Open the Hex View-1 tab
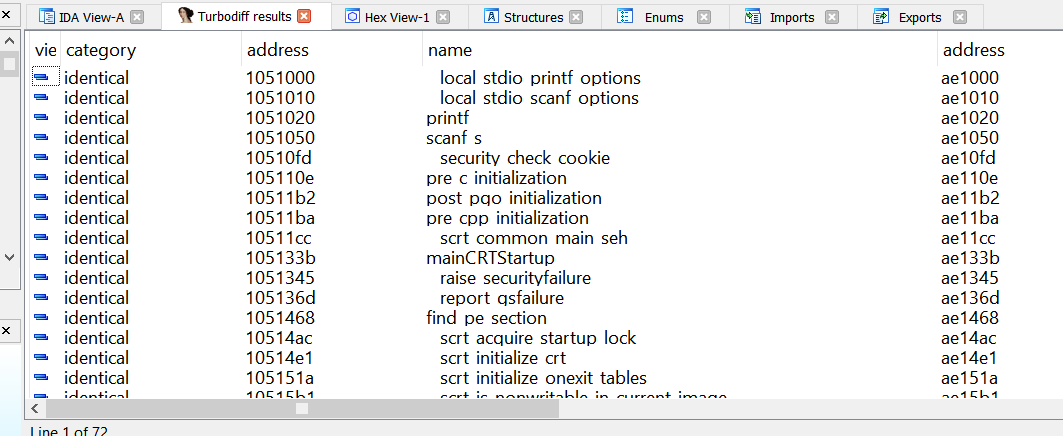This screenshot has height=436, width=1063. pos(397,17)
